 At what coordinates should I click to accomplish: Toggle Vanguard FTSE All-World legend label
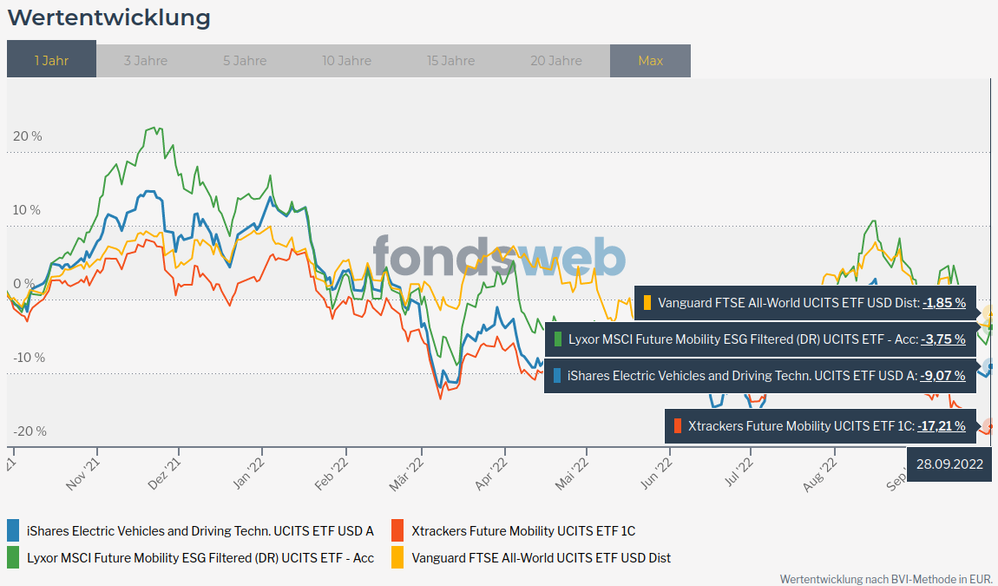pyautogui.click(x=541, y=557)
